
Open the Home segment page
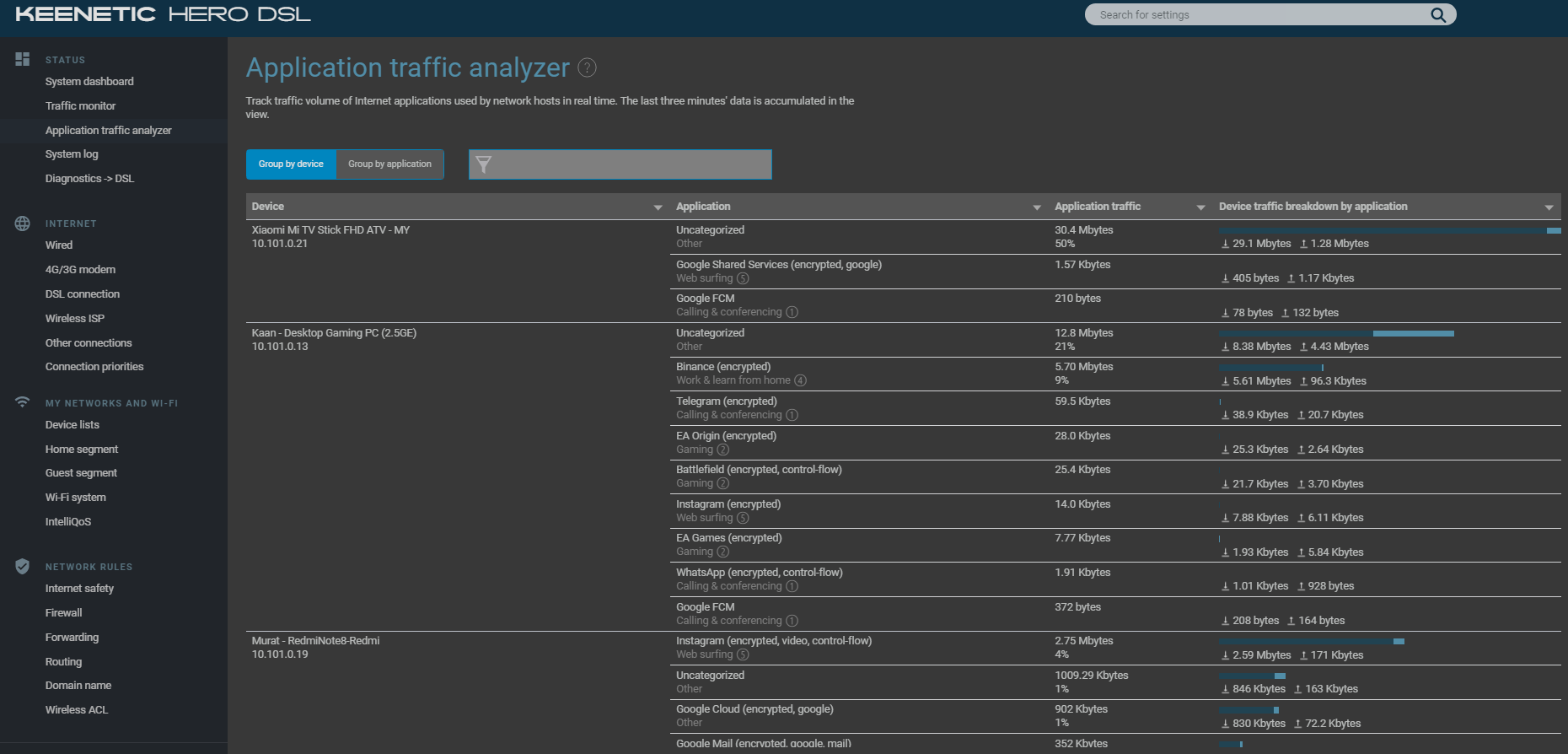point(82,450)
